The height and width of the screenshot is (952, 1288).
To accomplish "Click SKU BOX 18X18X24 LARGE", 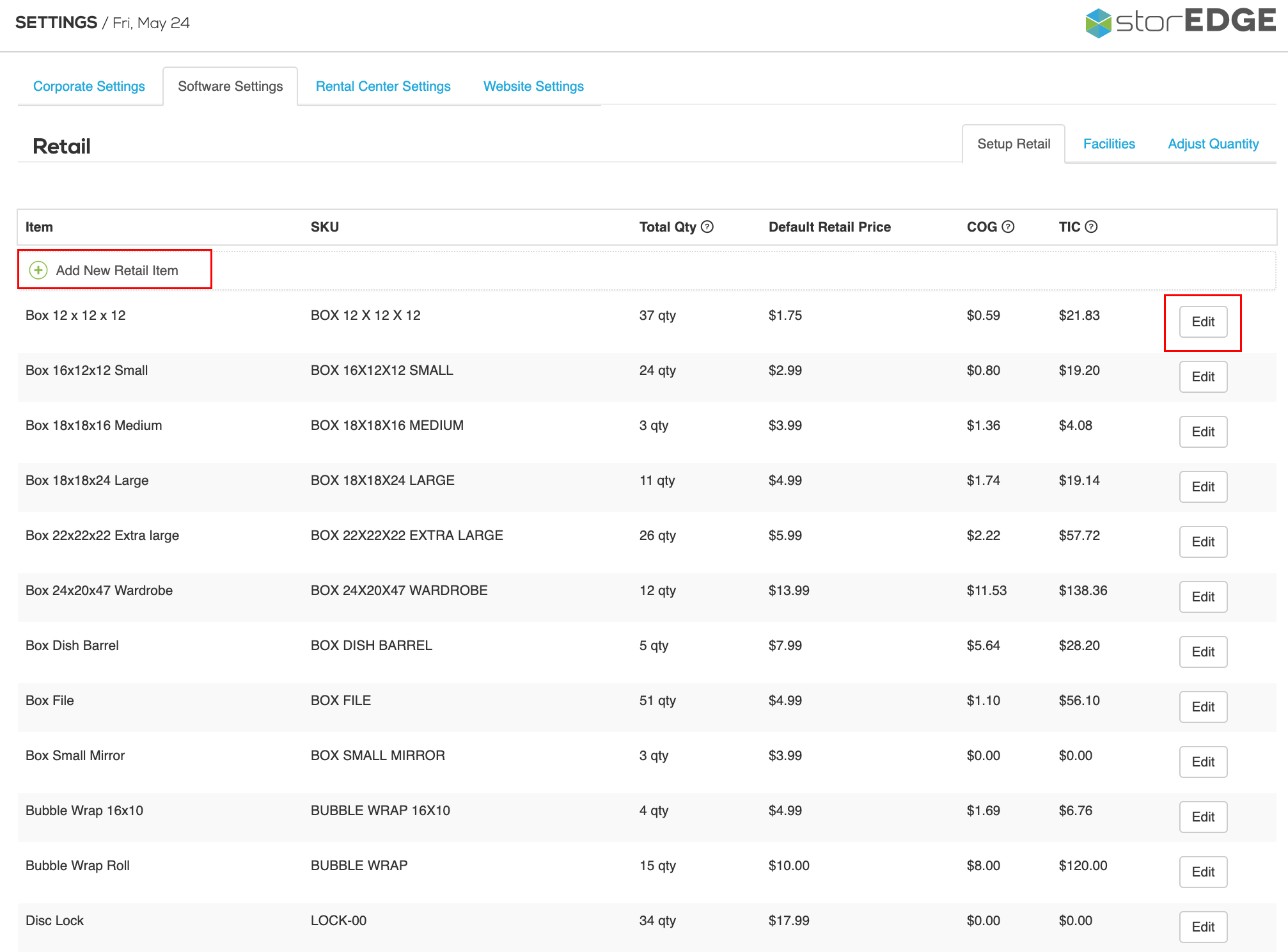I will 382,480.
